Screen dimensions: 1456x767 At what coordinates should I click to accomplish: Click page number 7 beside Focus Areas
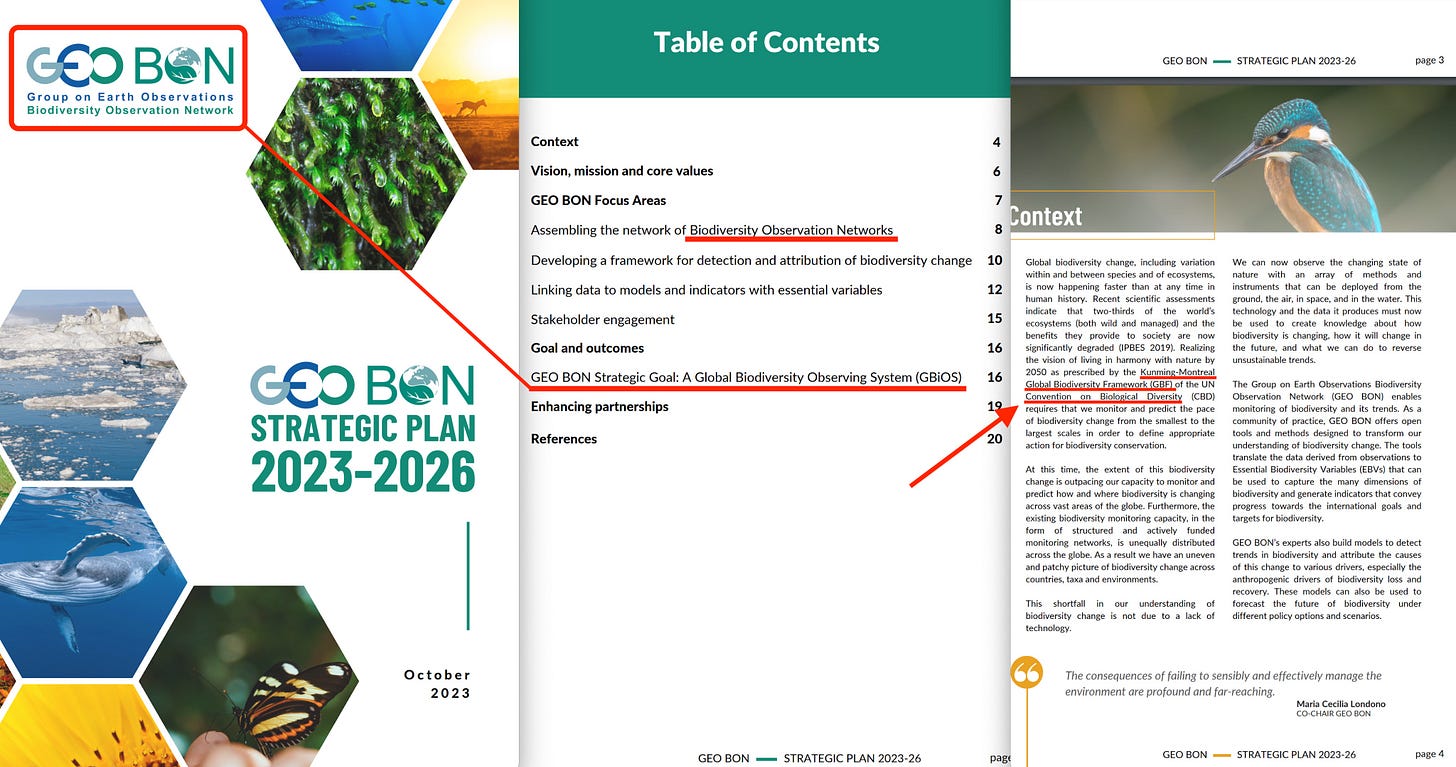tap(997, 200)
